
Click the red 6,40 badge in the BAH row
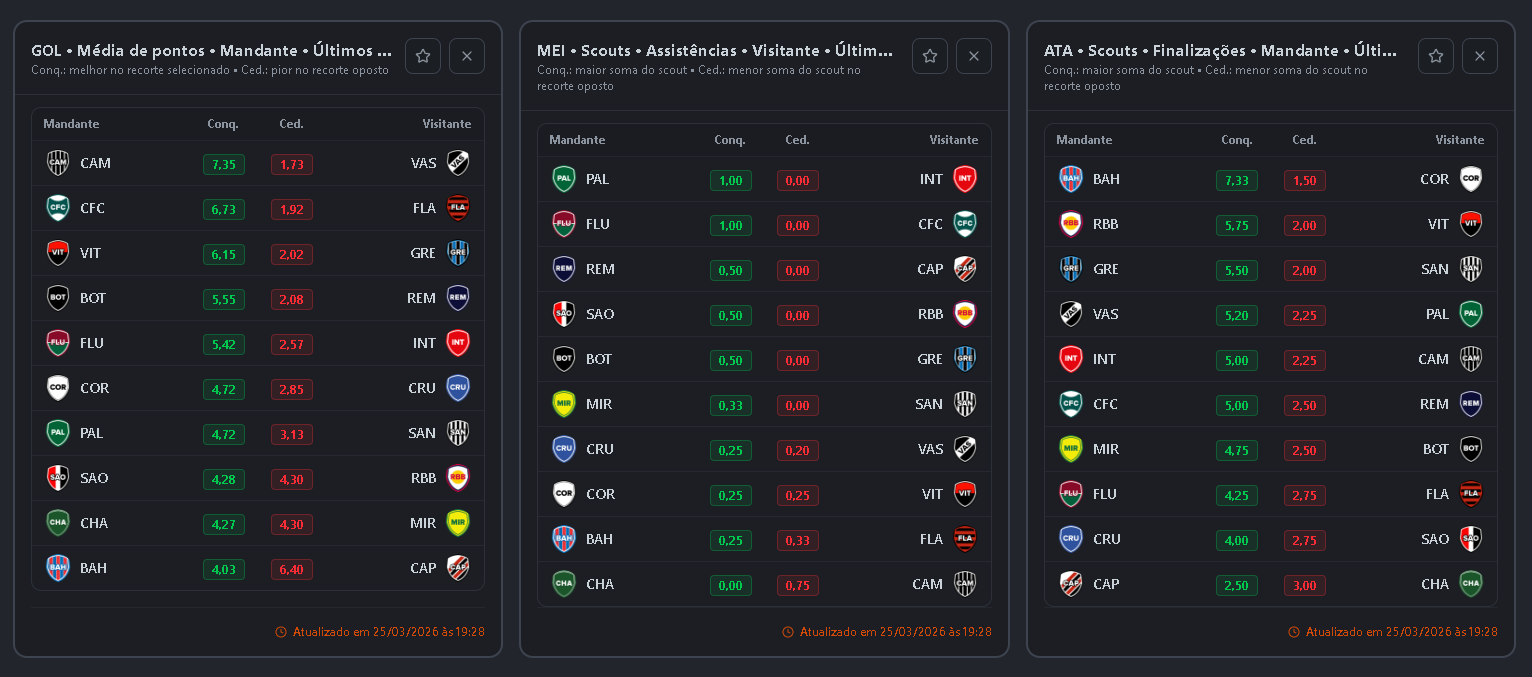pyautogui.click(x=292, y=569)
